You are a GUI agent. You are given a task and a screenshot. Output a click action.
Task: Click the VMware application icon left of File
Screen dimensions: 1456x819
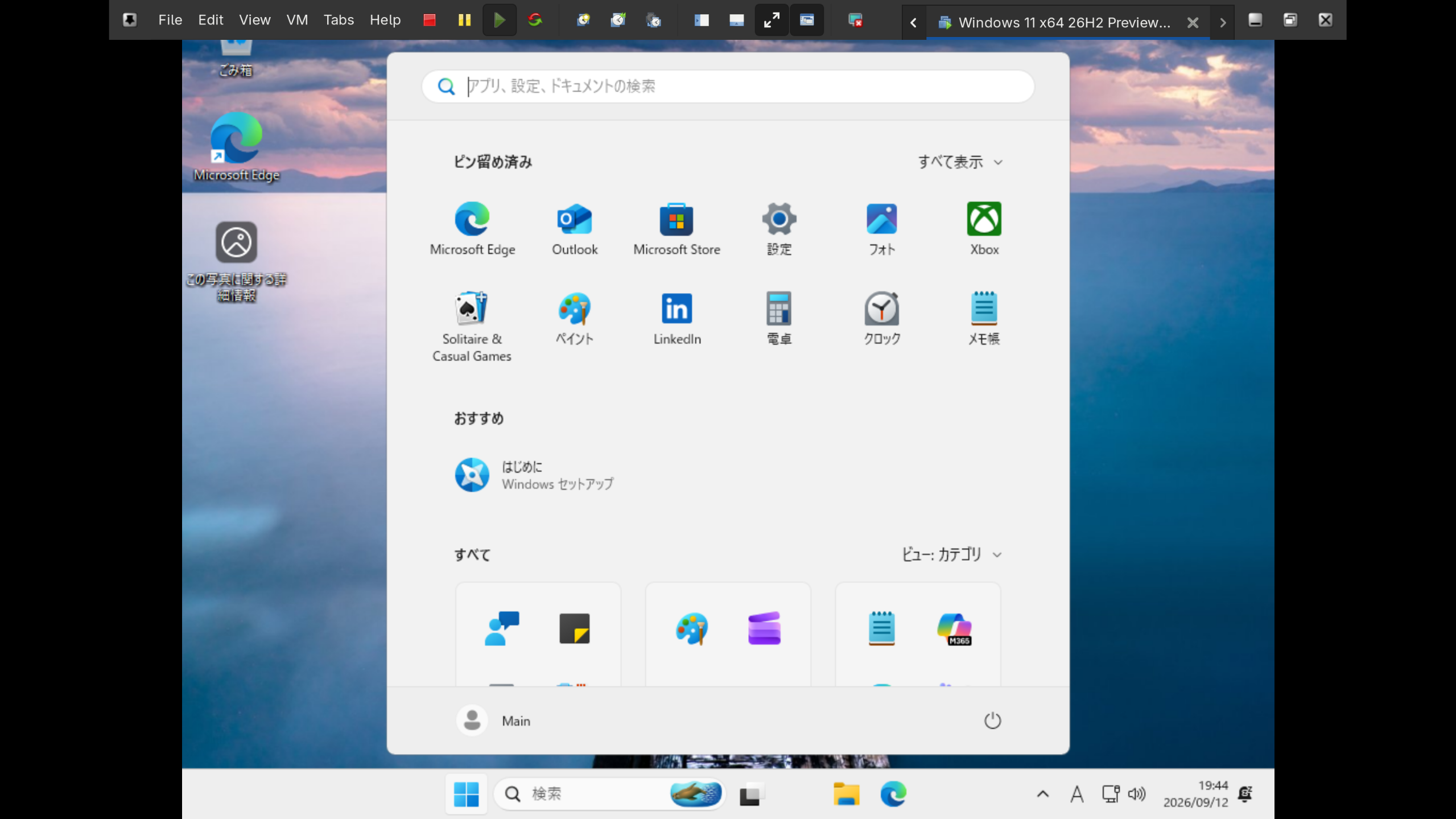(x=130, y=20)
